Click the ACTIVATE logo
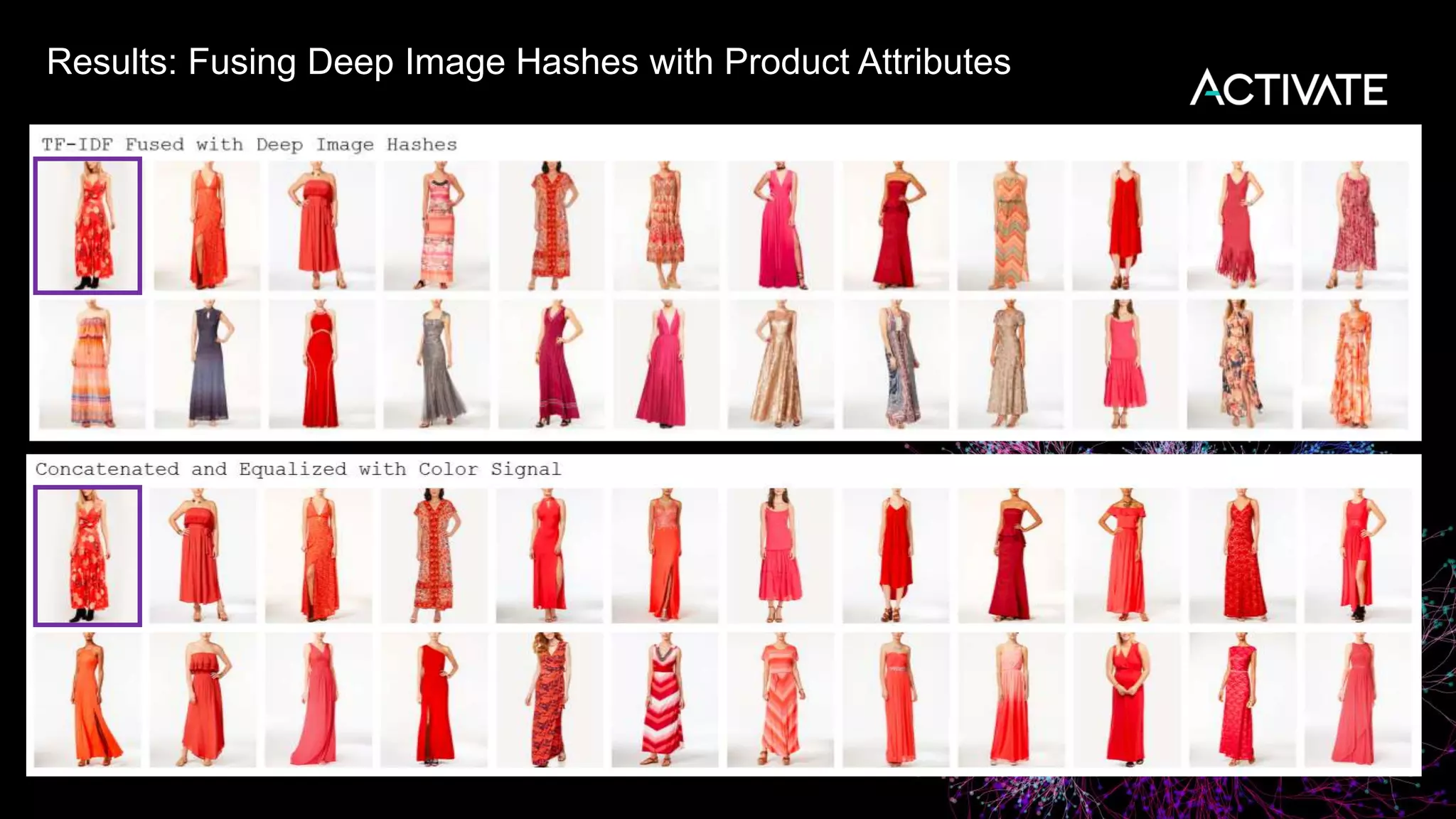 pyautogui.click(x=1288, y=87)
